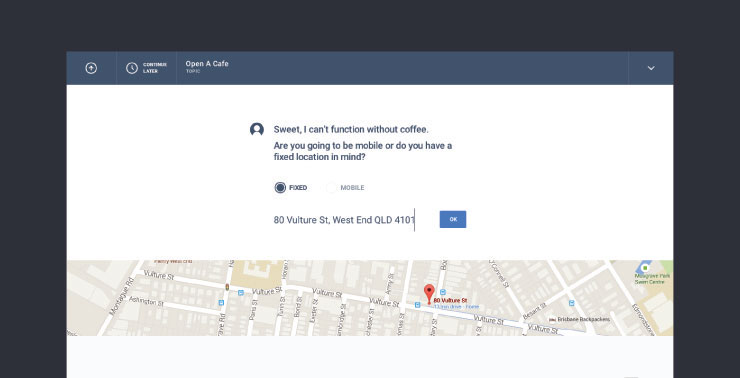Image resolution: width=740 pixels, height=378 pixels.
Task: Click the Mobile option label text
Action: coord(353,188)
